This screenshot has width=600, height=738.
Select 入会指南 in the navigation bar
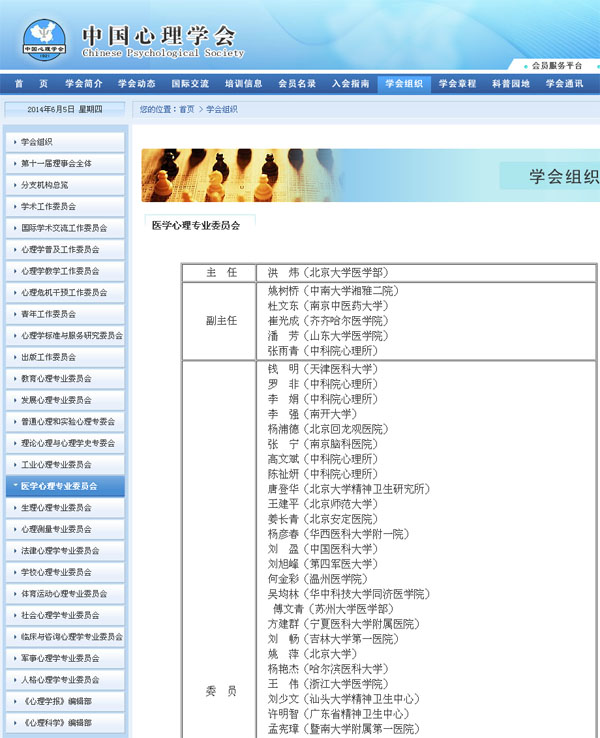pos(350,84)
